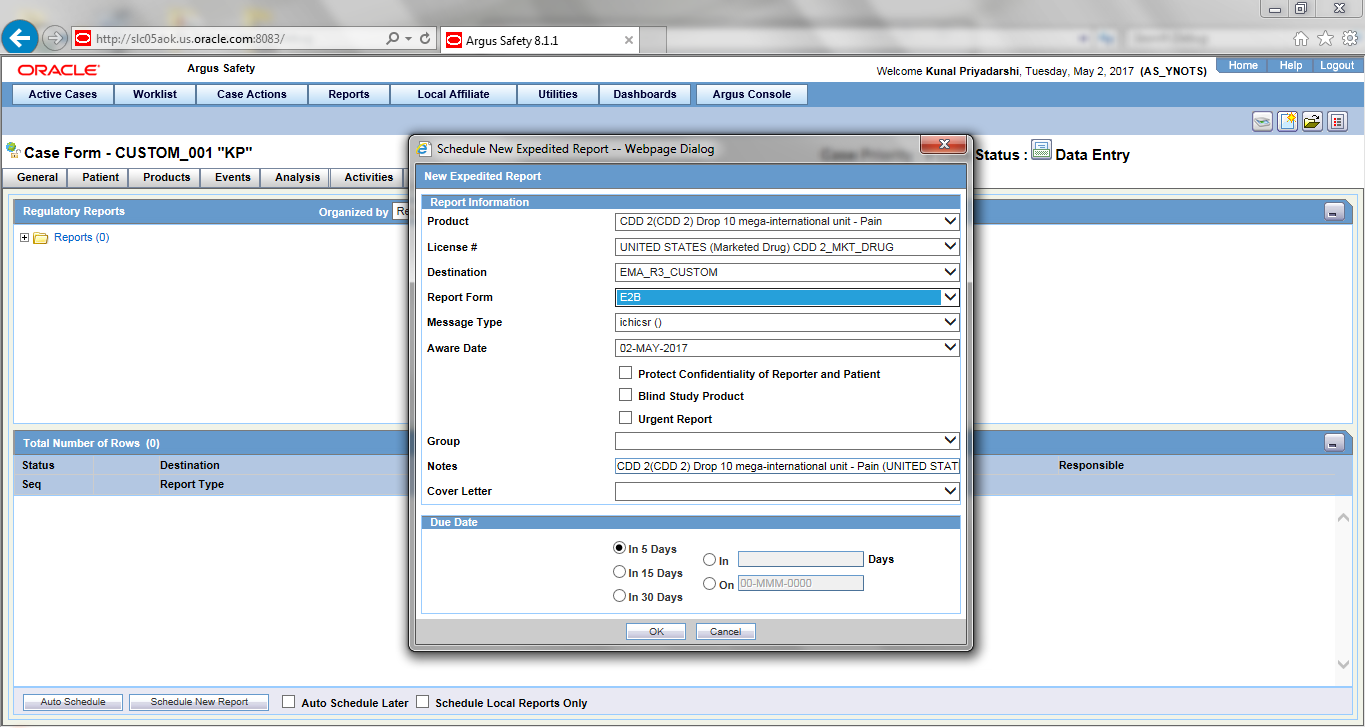Click the search magnifier in address bar
Screen dimensions: 1365x728
pos(393,38)
